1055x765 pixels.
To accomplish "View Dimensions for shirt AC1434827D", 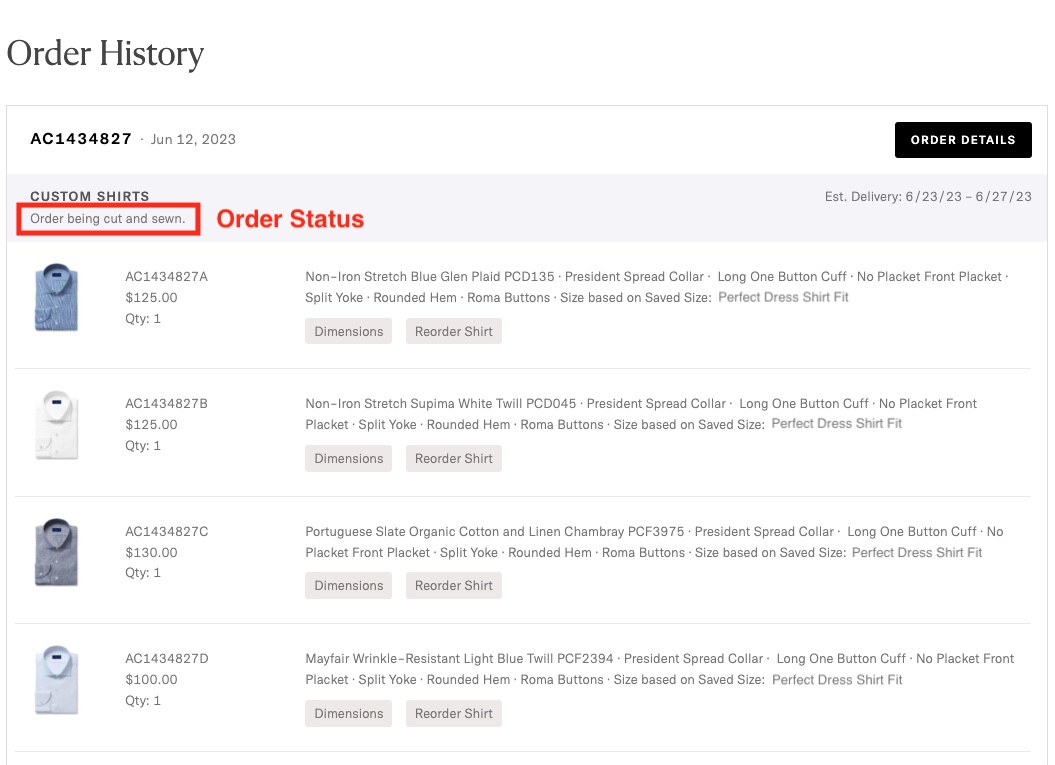I will click(x=348, y=713).
